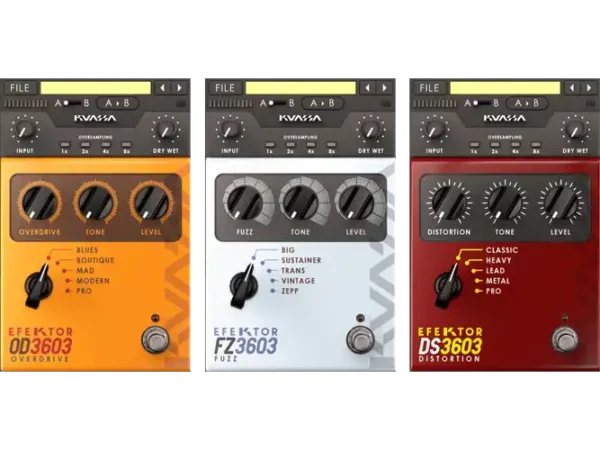Select CLASSIC mode on DS3603
600x450 pixels.
pyautogui.click(x=502, y=250)
